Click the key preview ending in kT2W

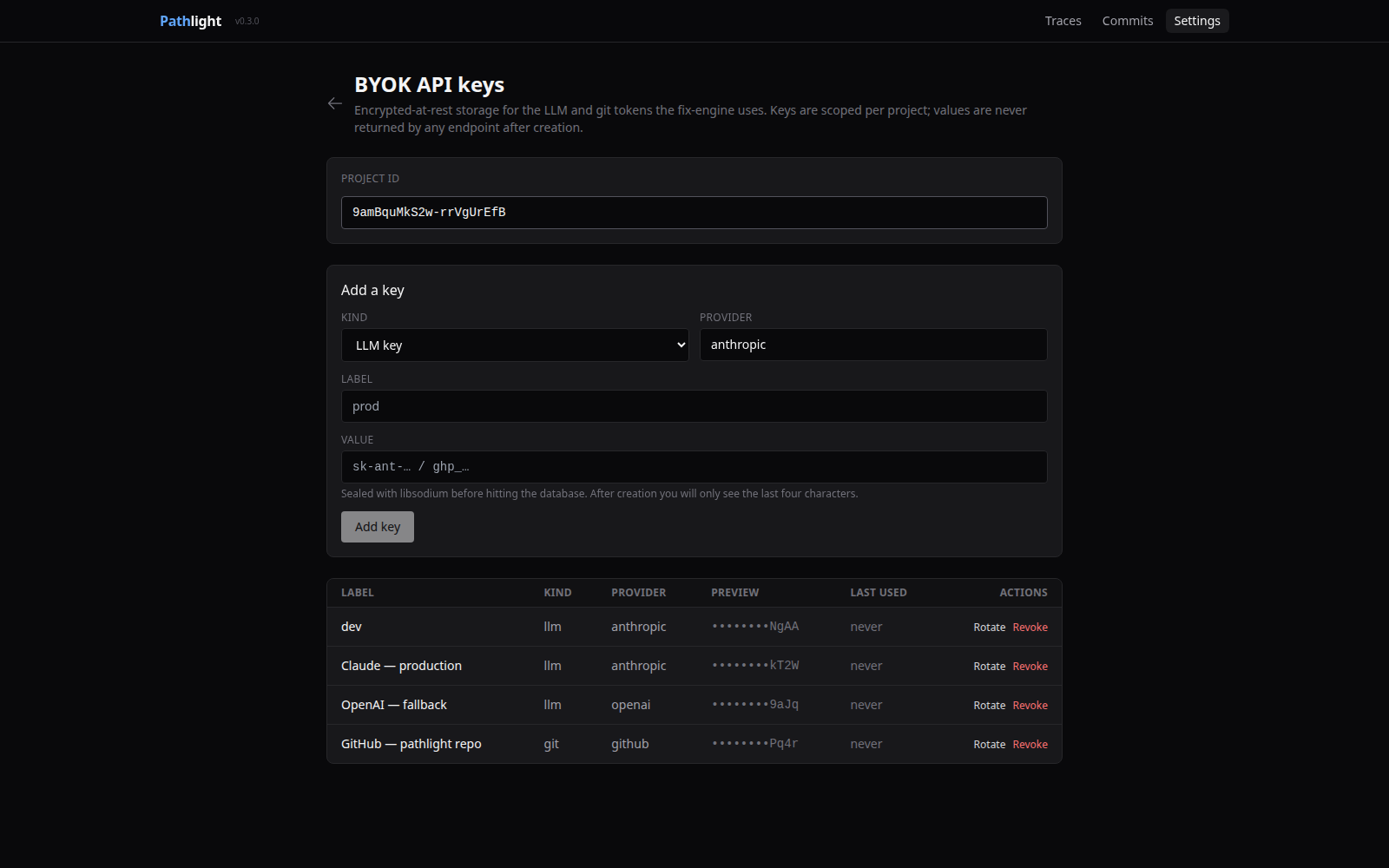point(755,666)
